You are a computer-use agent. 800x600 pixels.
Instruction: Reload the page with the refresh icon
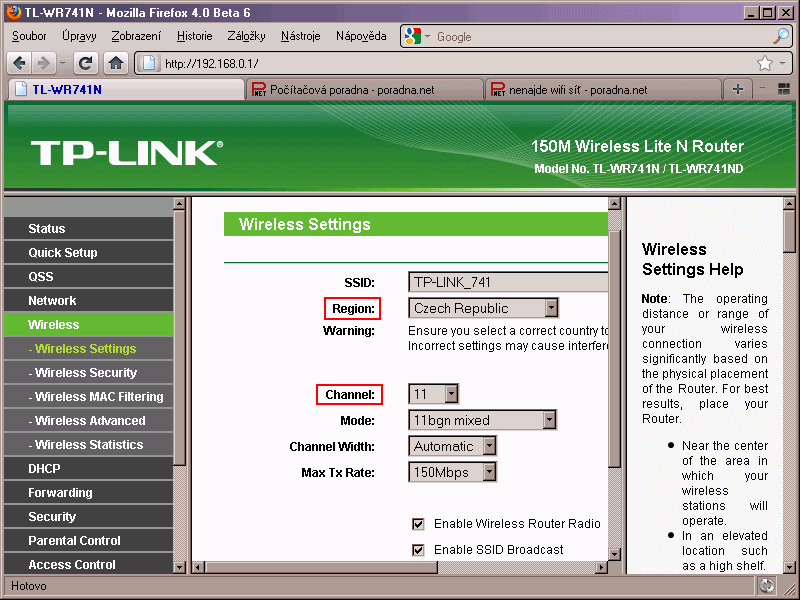click(x=86, y=63)
